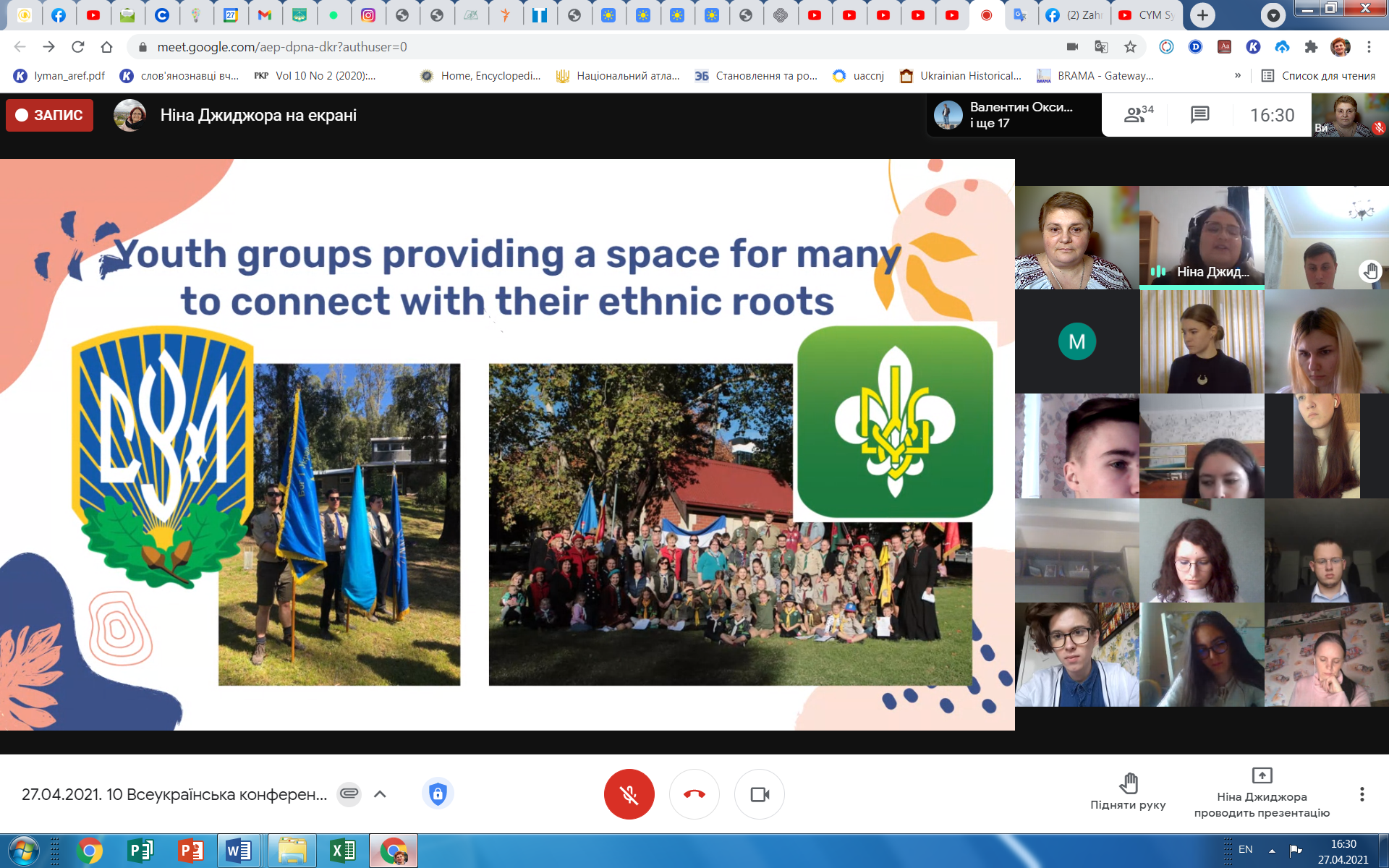Image resolution: width=1389 pixels, height=868 pixels.
Task: Click the hang up call button
Action: tap(694, 794)
